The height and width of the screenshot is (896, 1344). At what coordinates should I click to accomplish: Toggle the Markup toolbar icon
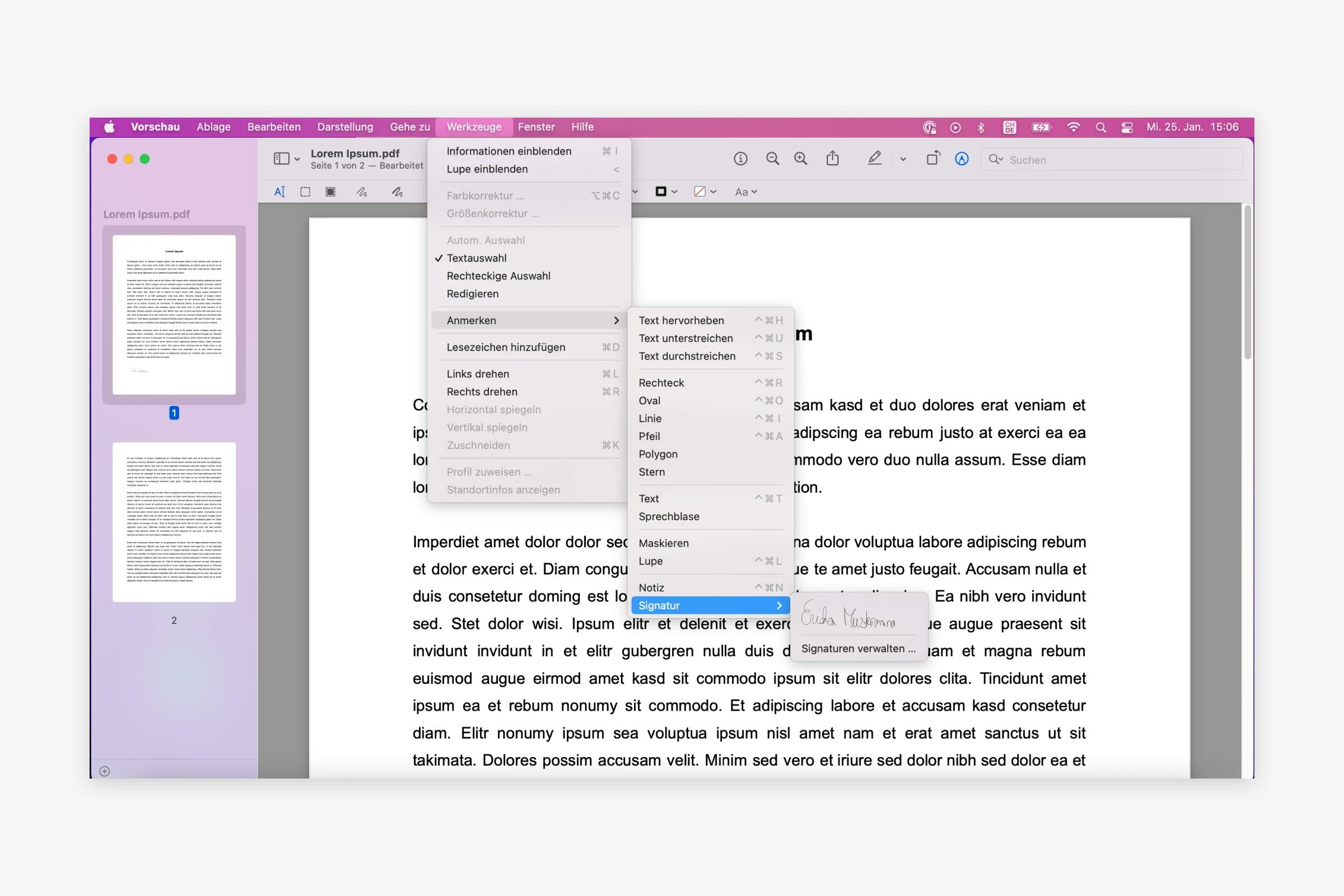click(962, 159)
